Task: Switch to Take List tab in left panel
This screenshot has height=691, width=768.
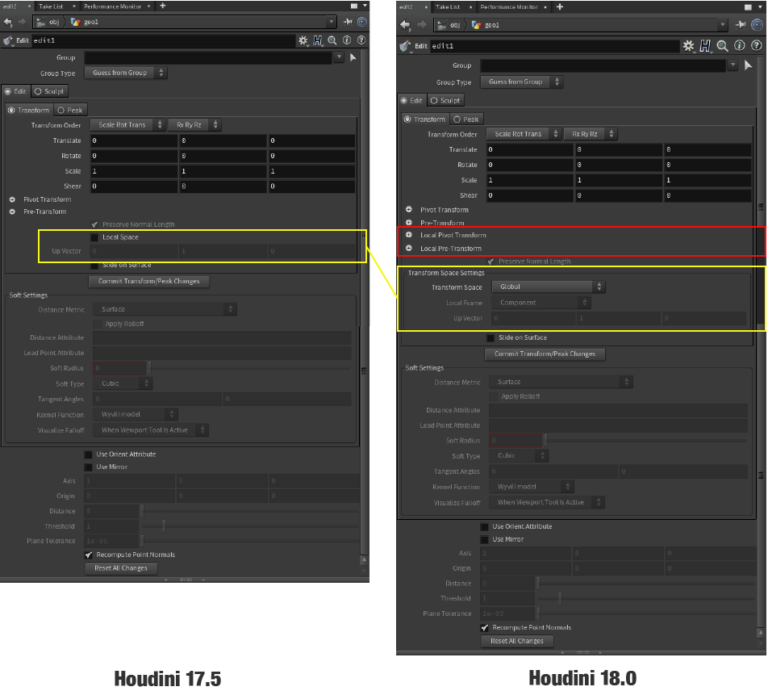Action: coord(52,5)
